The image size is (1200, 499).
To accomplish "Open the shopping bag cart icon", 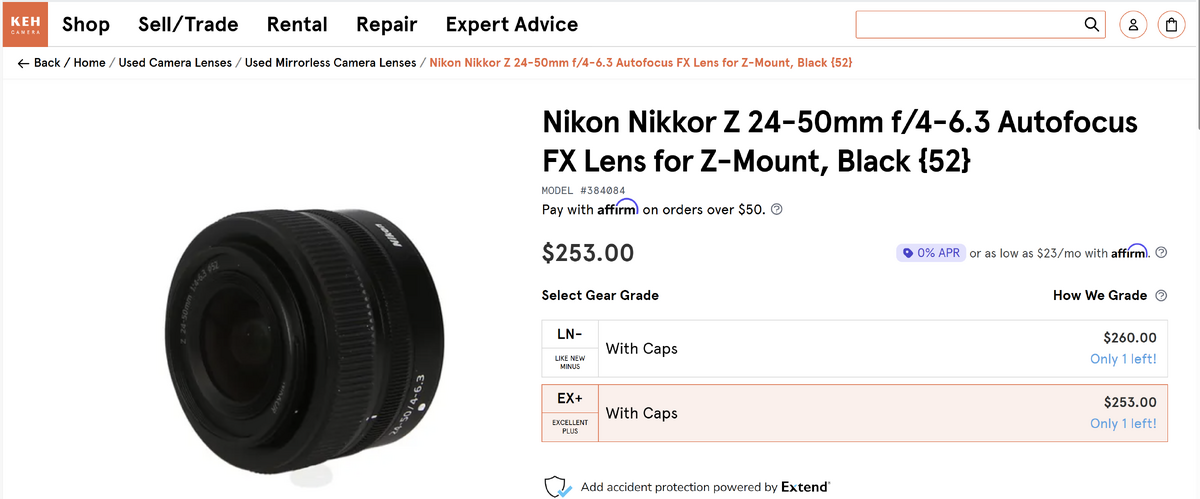I will click(1171, 24).
